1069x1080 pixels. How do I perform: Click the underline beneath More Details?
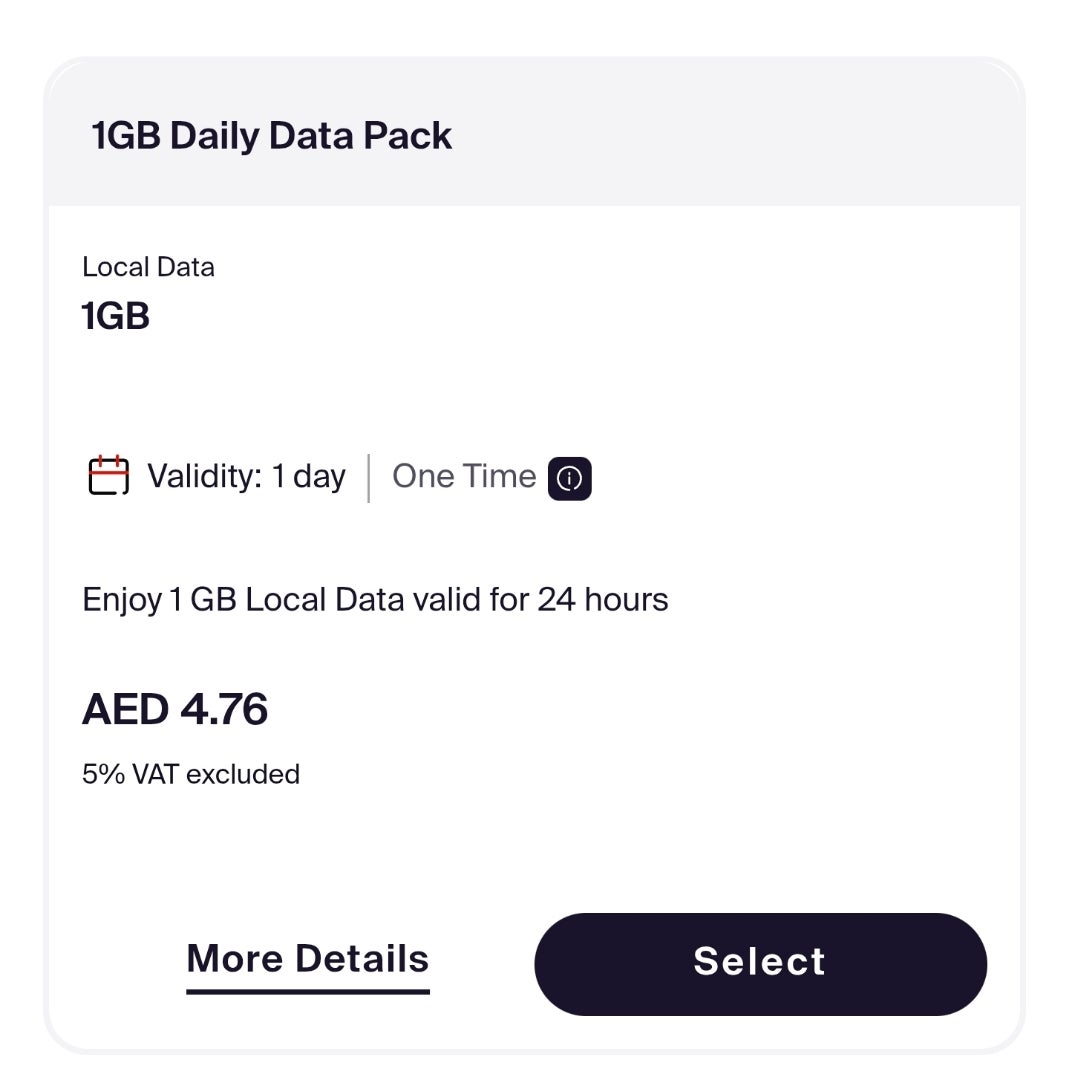click(307, 991)
